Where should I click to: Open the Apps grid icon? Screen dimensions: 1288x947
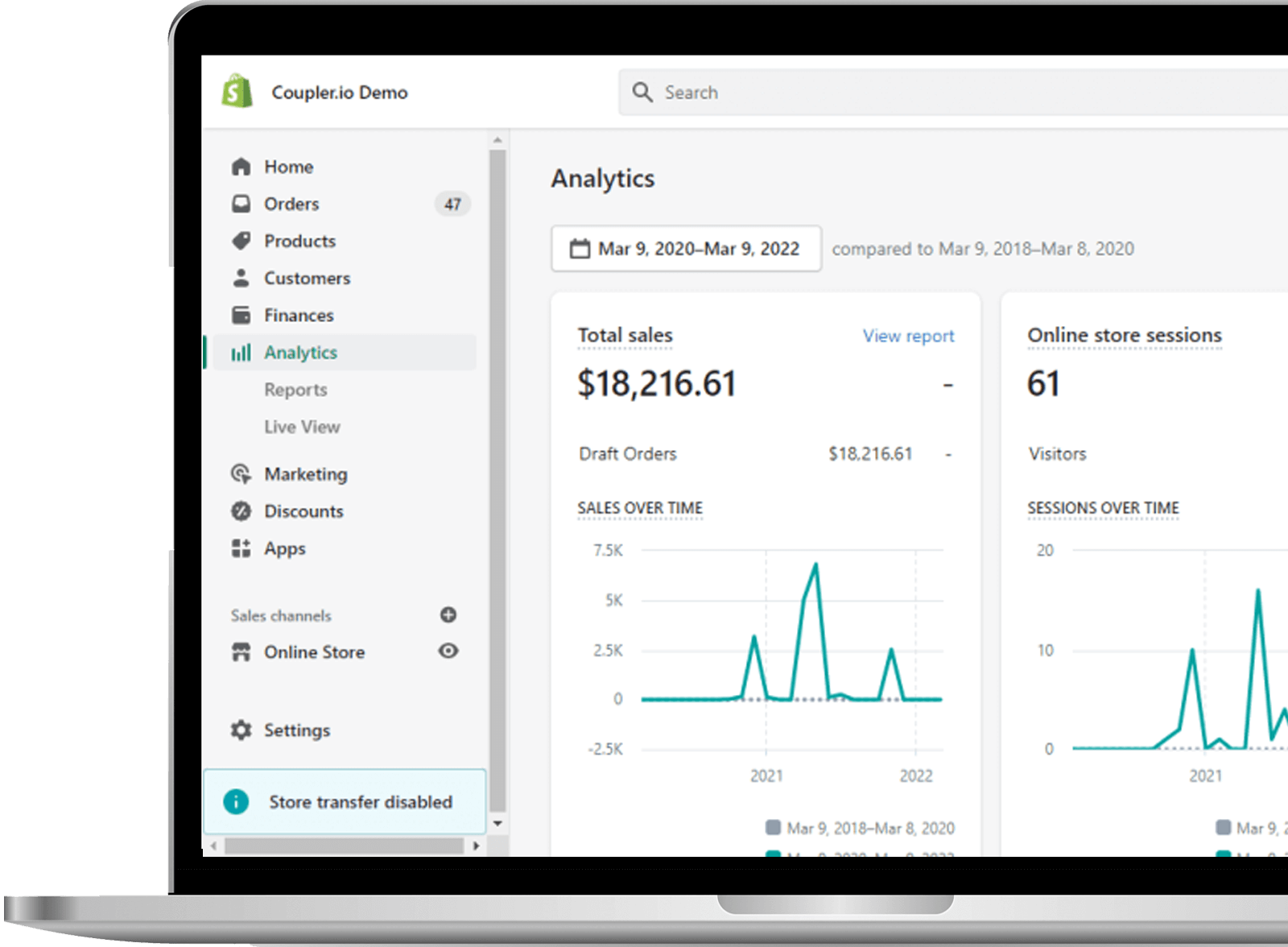click(241, 548)
